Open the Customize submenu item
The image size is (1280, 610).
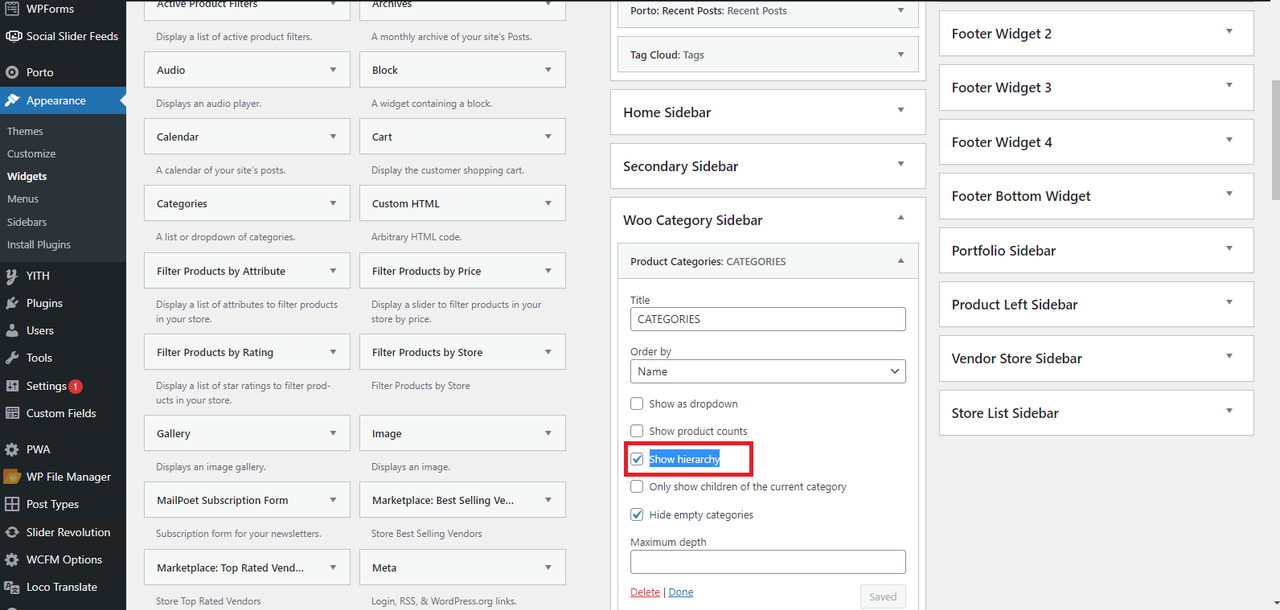31,154
